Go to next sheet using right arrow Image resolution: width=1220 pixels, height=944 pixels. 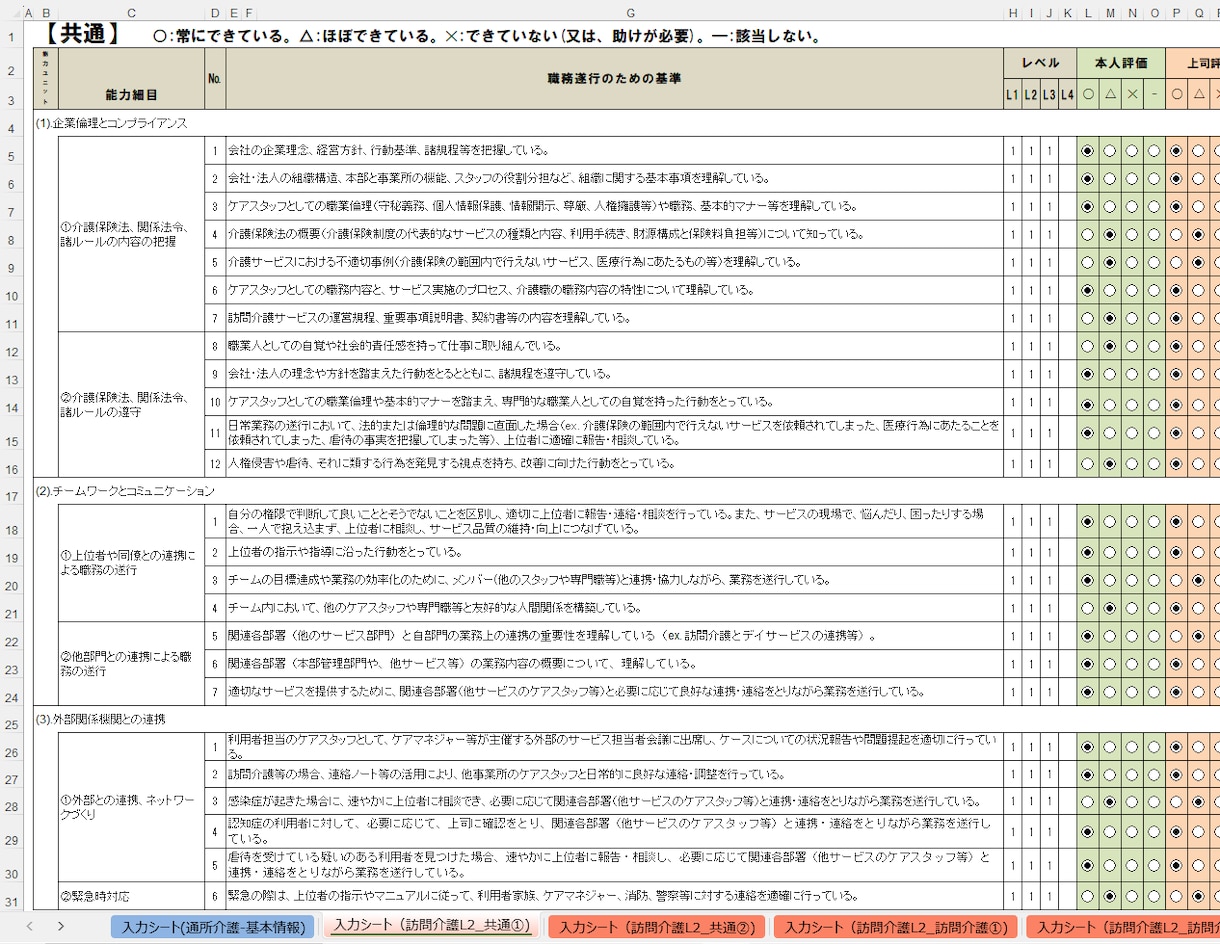click(61, 926)
